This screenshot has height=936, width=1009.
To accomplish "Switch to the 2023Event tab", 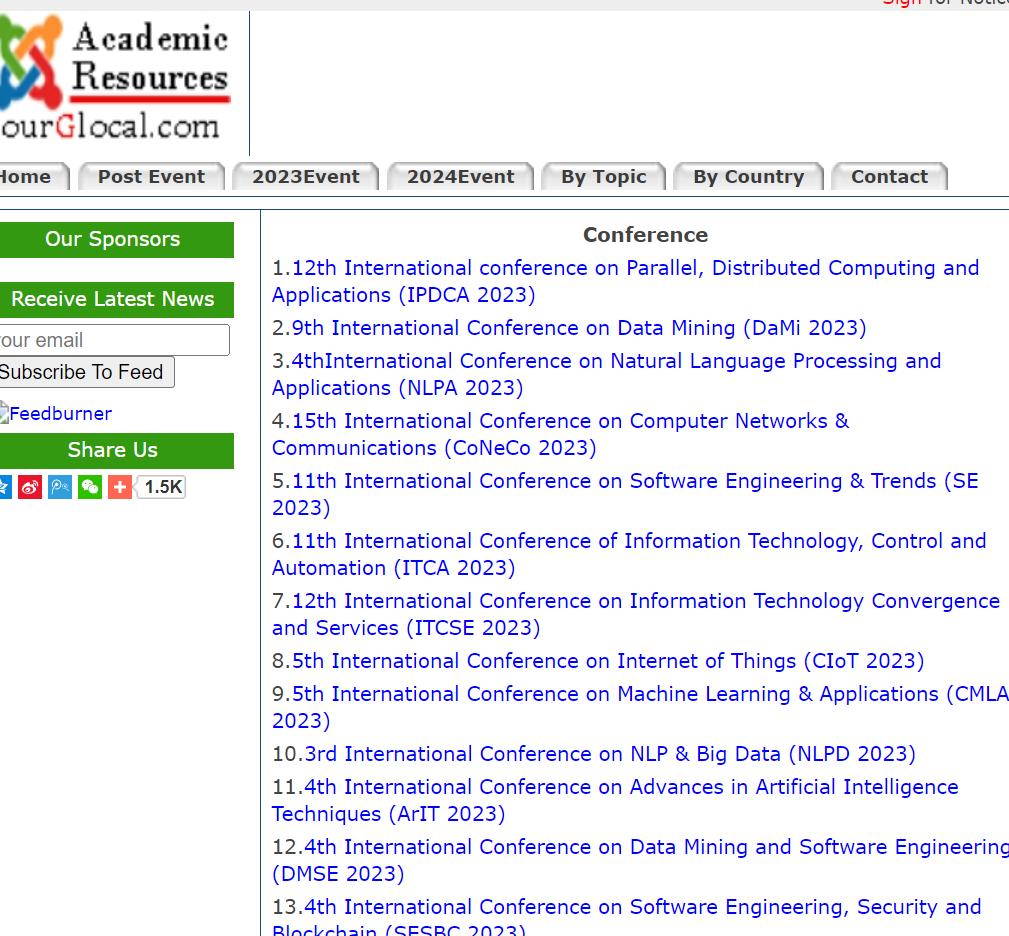I will [x=305, y=177].
